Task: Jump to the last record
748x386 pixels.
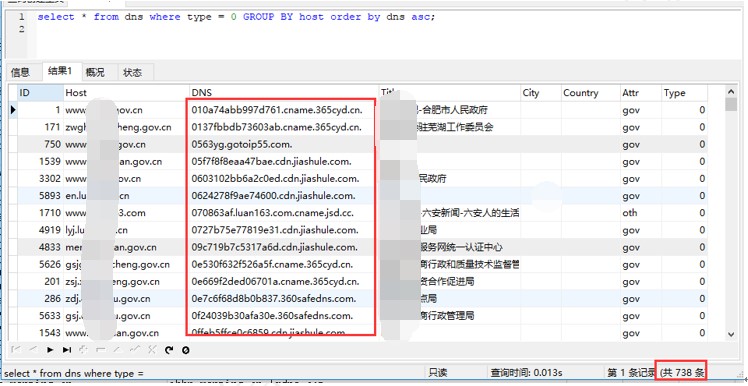Action: pyautogui.click(x=67, y=350)
